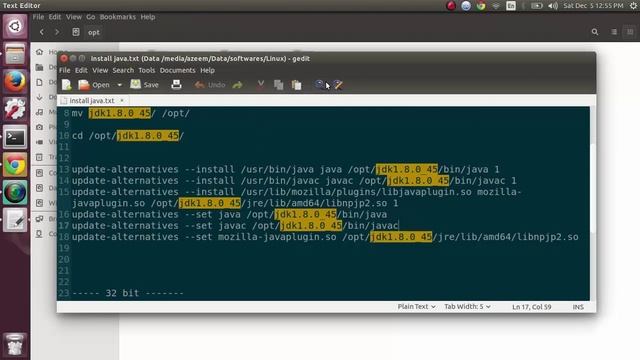The height and width of the screenshot is (360, 640).
Task: Open battery indicator in top panel
Action: click(x=537, y=6)
